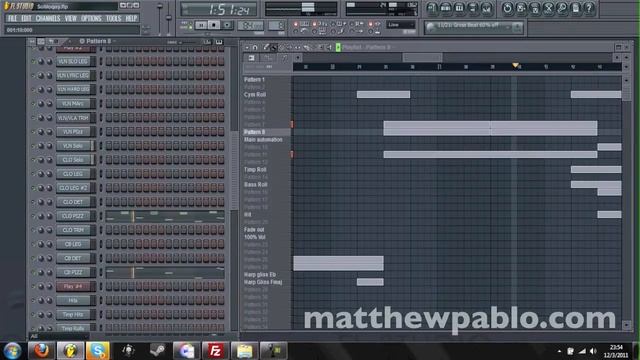Stop playback with the stop button

click(x=213, y=25)
